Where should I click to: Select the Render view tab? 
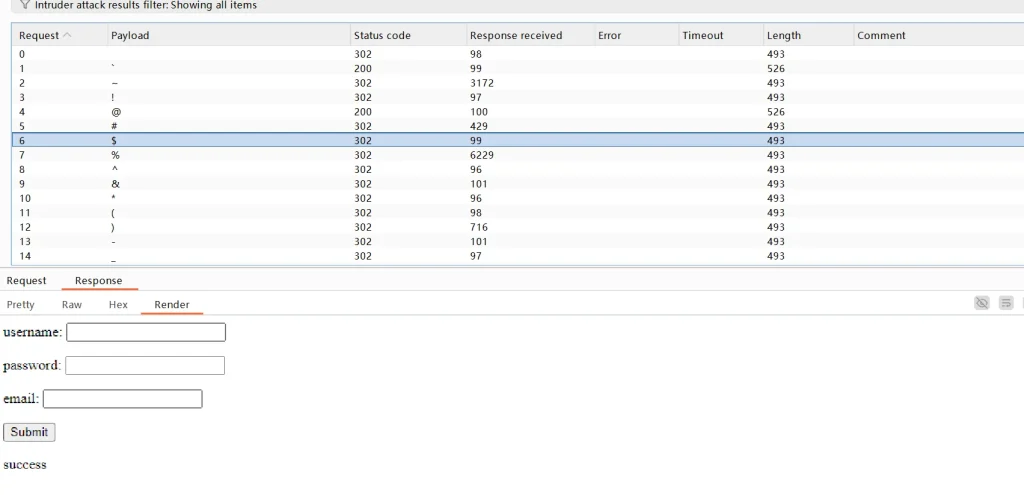pyautogui.click(x=172, y=305)
